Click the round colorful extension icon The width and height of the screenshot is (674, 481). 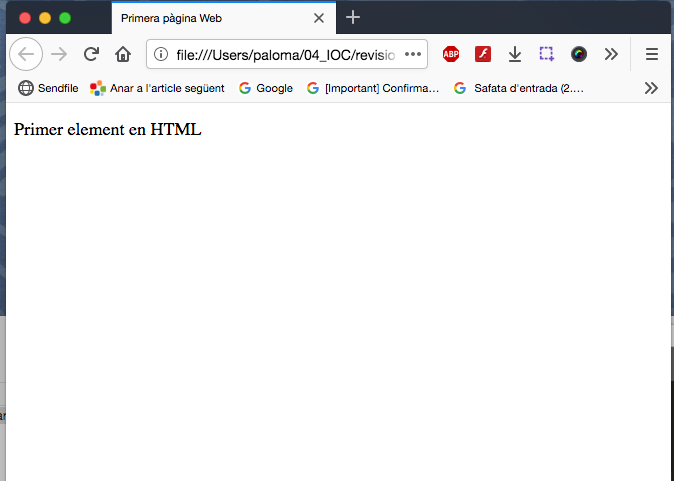[579, 54]
